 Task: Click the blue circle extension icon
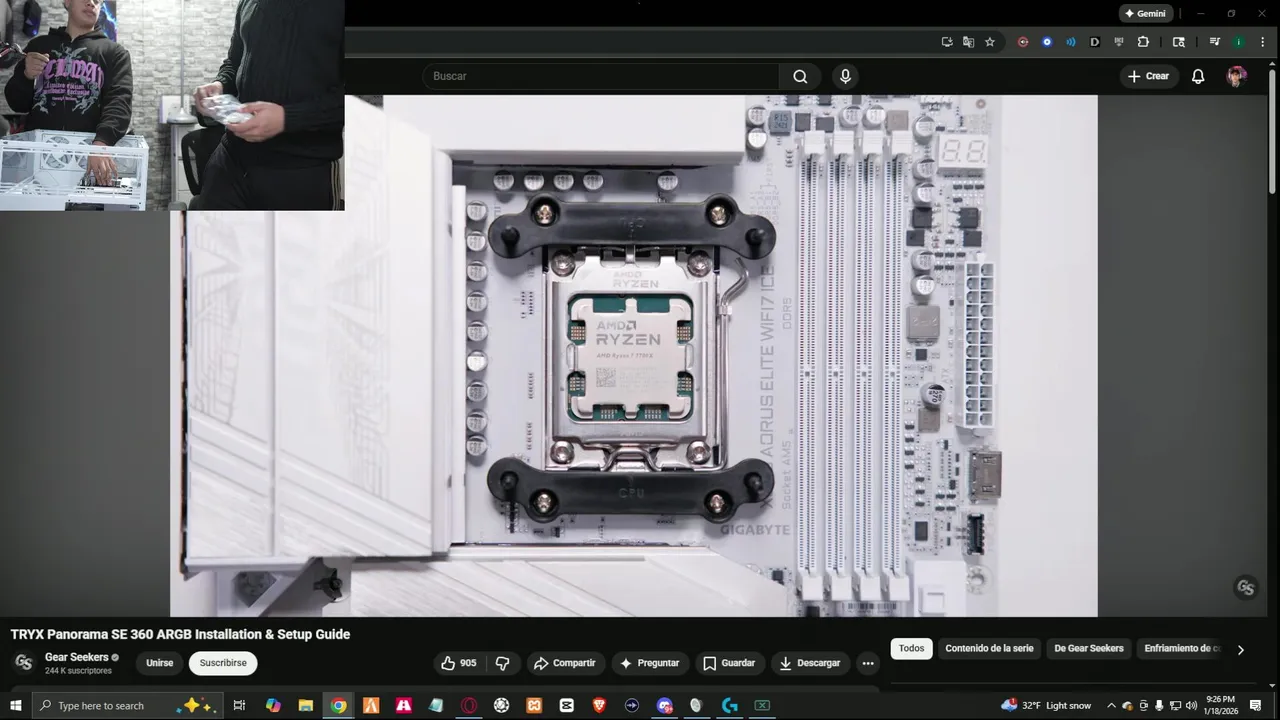1047,42
